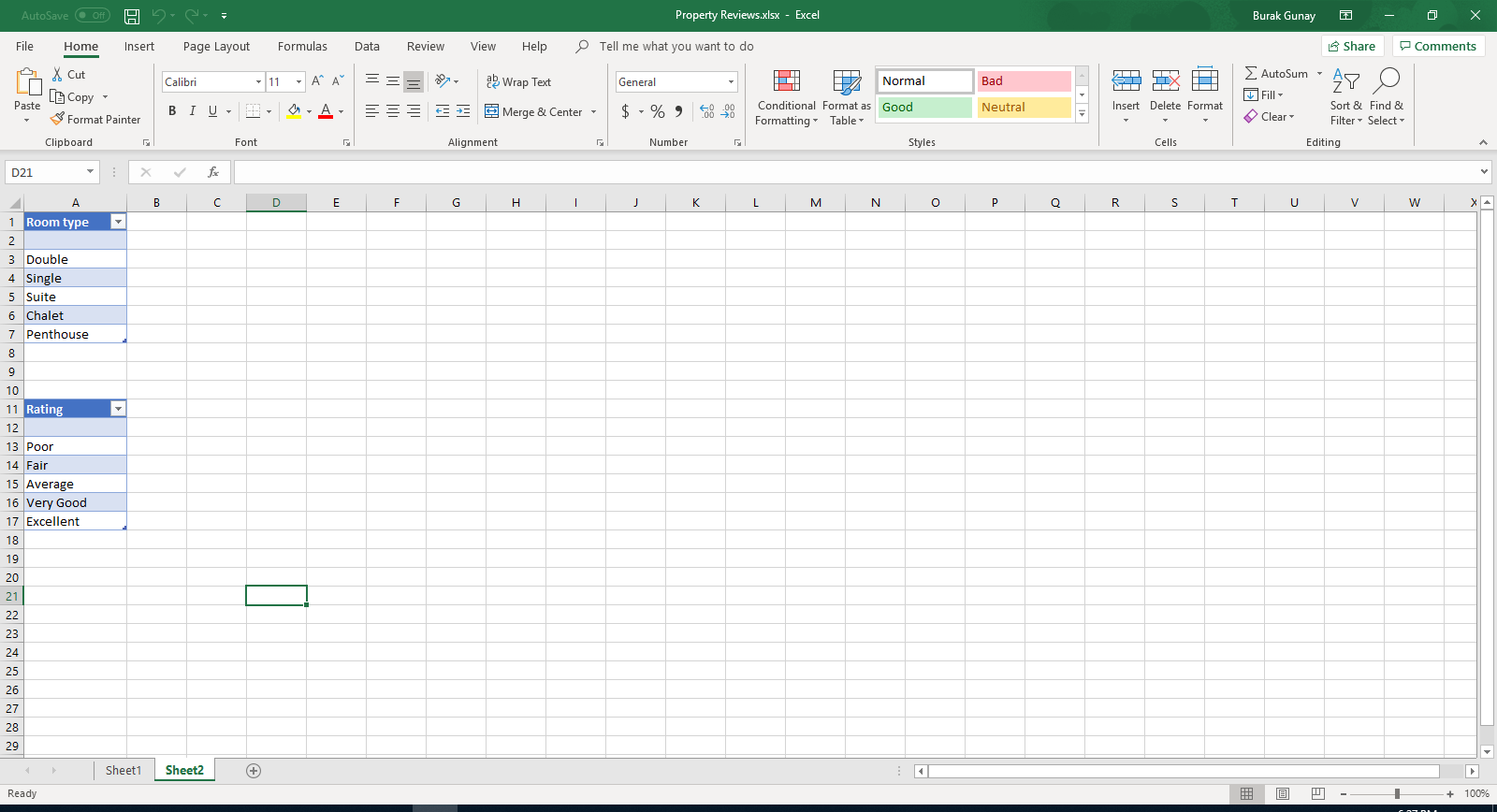This screenshot has width=1497, height=812.
Task: Expand the formula bar
Action: 1484,172
